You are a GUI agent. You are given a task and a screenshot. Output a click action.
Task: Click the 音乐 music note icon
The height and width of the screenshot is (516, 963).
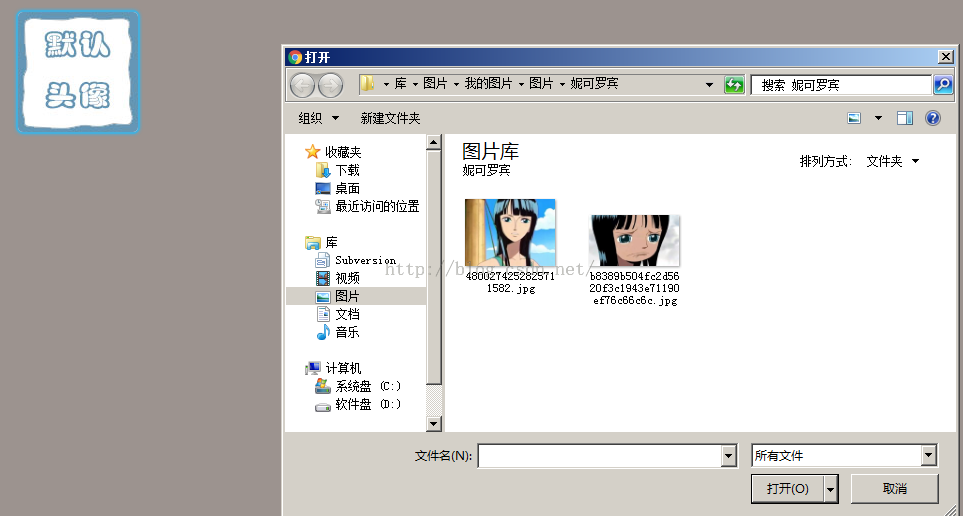(x=323, y=332)
